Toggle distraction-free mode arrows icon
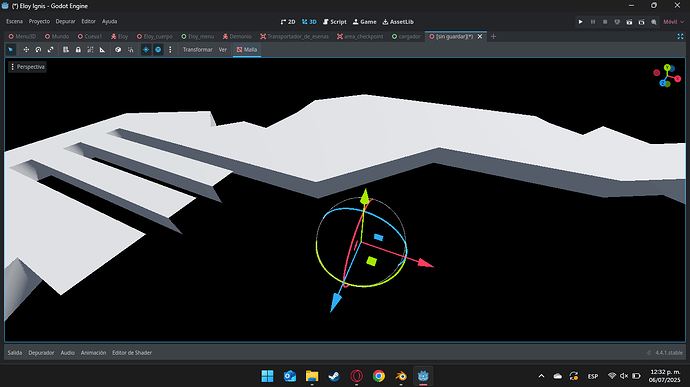 coord(680,37)
